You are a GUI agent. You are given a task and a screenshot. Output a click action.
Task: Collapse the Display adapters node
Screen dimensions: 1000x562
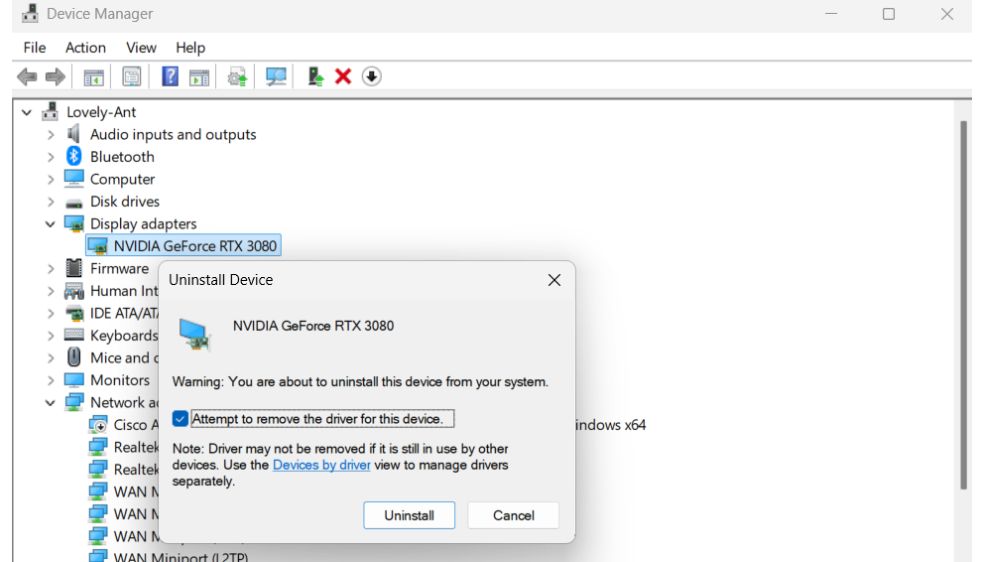click(50, 224)
